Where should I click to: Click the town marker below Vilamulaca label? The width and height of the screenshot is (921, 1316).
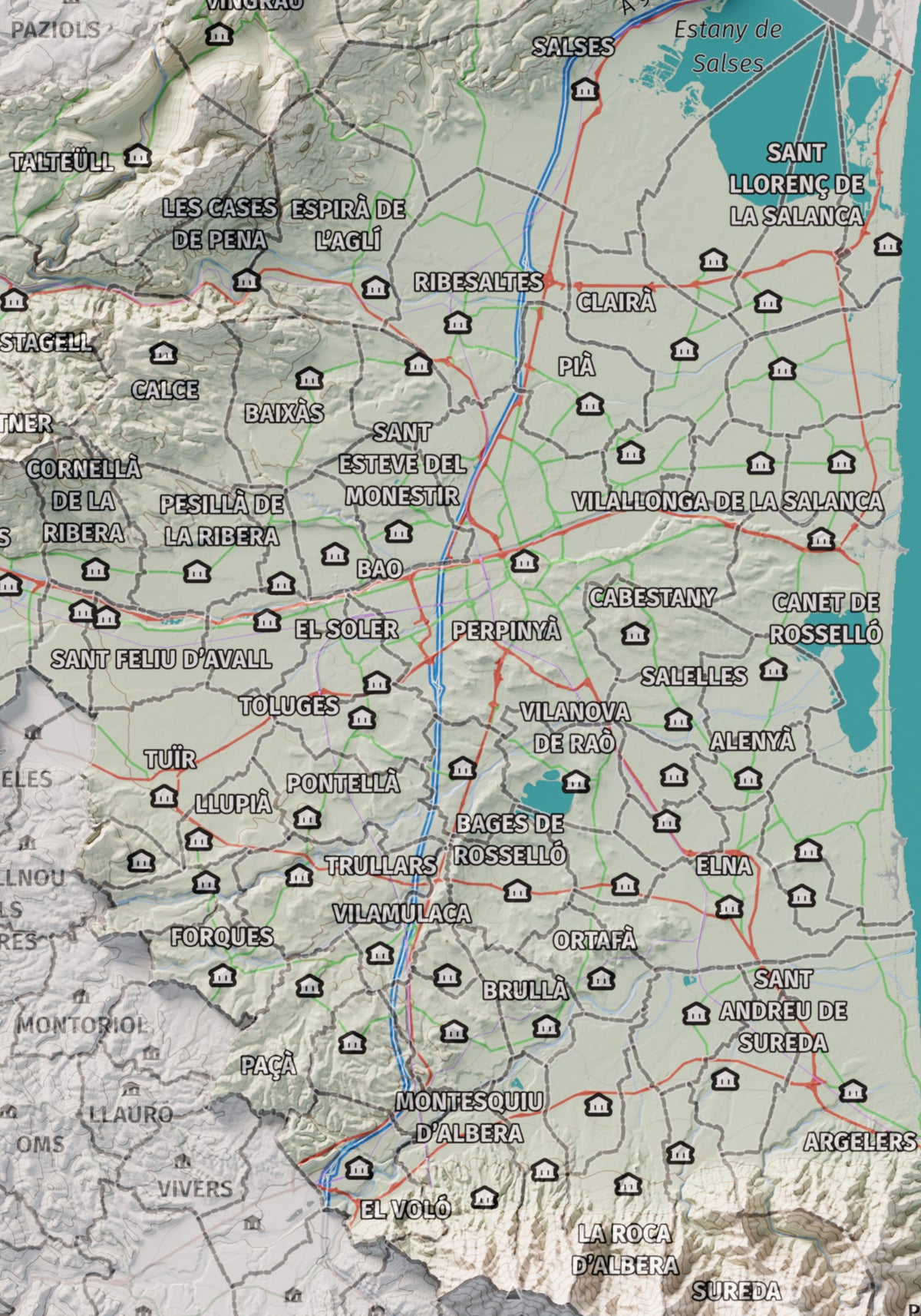tap(380, 954)
